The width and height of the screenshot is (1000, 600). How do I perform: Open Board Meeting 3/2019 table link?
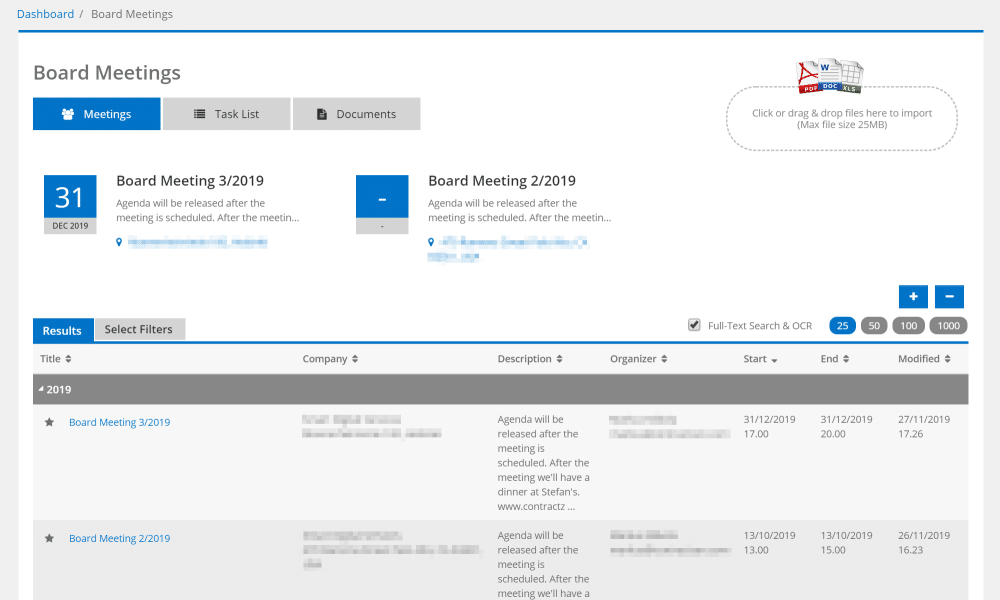pyautogui.click(x=119, y=422)
